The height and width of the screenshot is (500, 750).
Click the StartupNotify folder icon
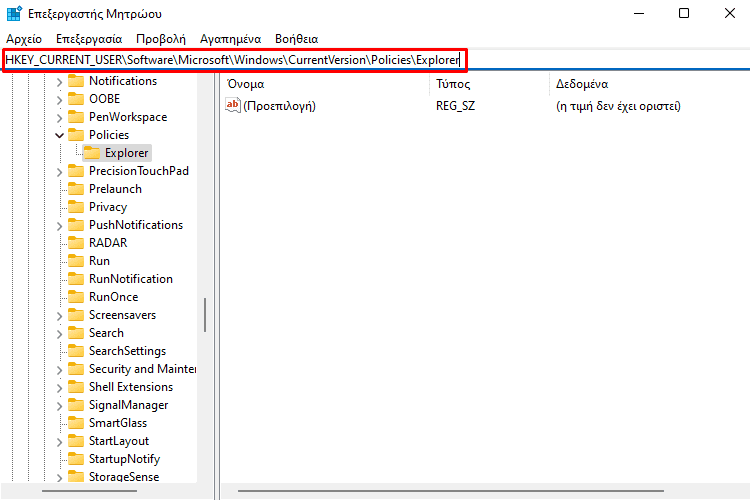[x=76, y=459]
